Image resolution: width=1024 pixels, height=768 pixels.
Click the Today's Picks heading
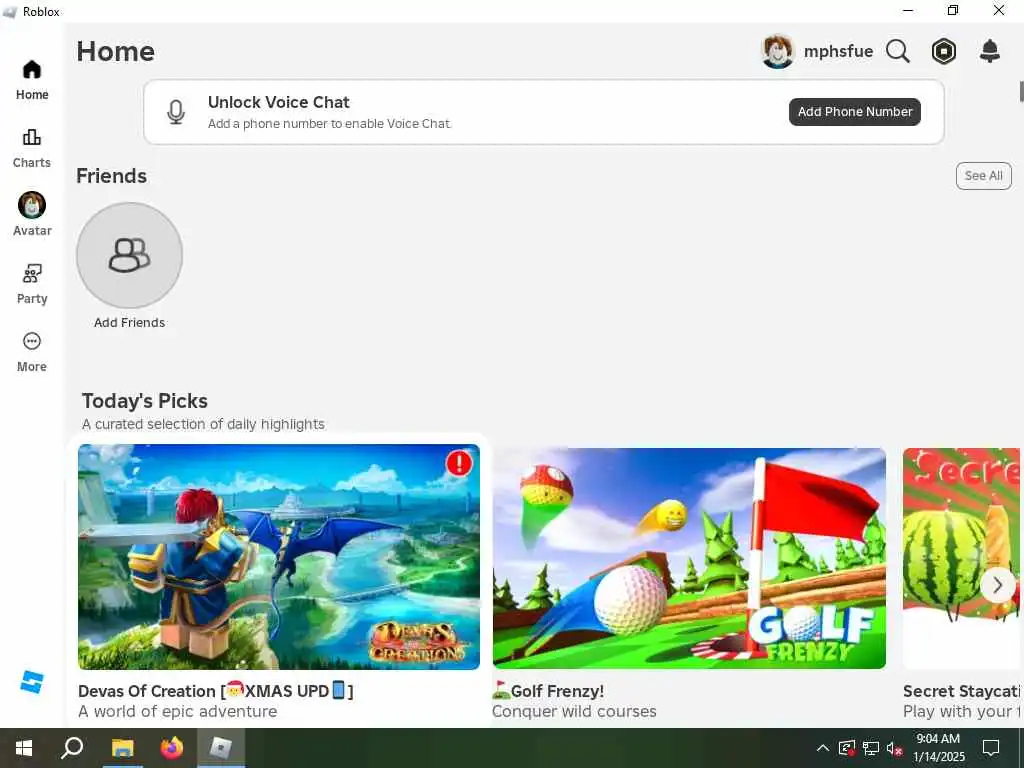pyautogui.click(x=144, y=400)
